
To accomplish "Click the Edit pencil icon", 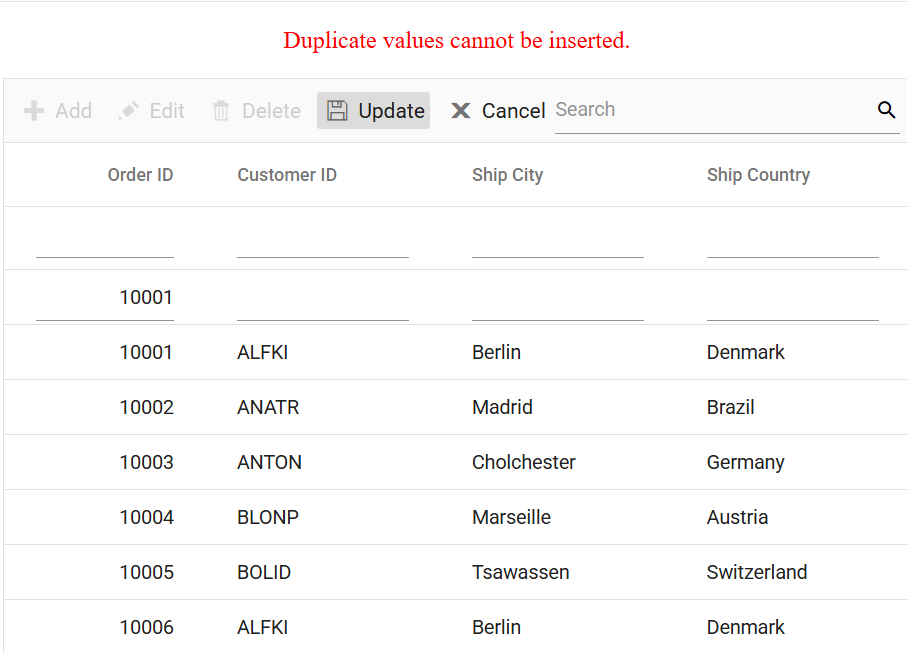I will click(x=128, y=110).
